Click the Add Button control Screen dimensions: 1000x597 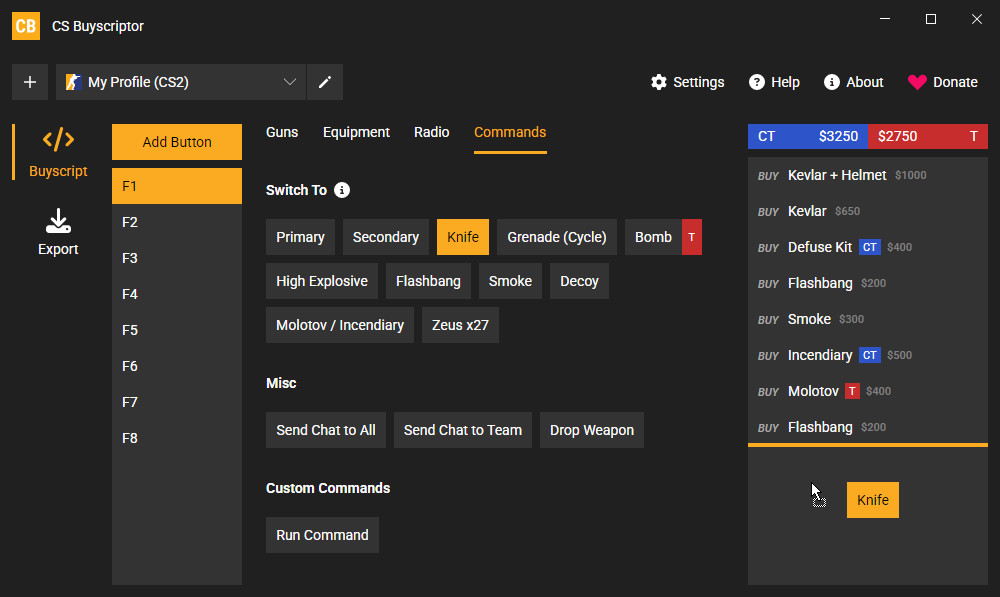176,141
